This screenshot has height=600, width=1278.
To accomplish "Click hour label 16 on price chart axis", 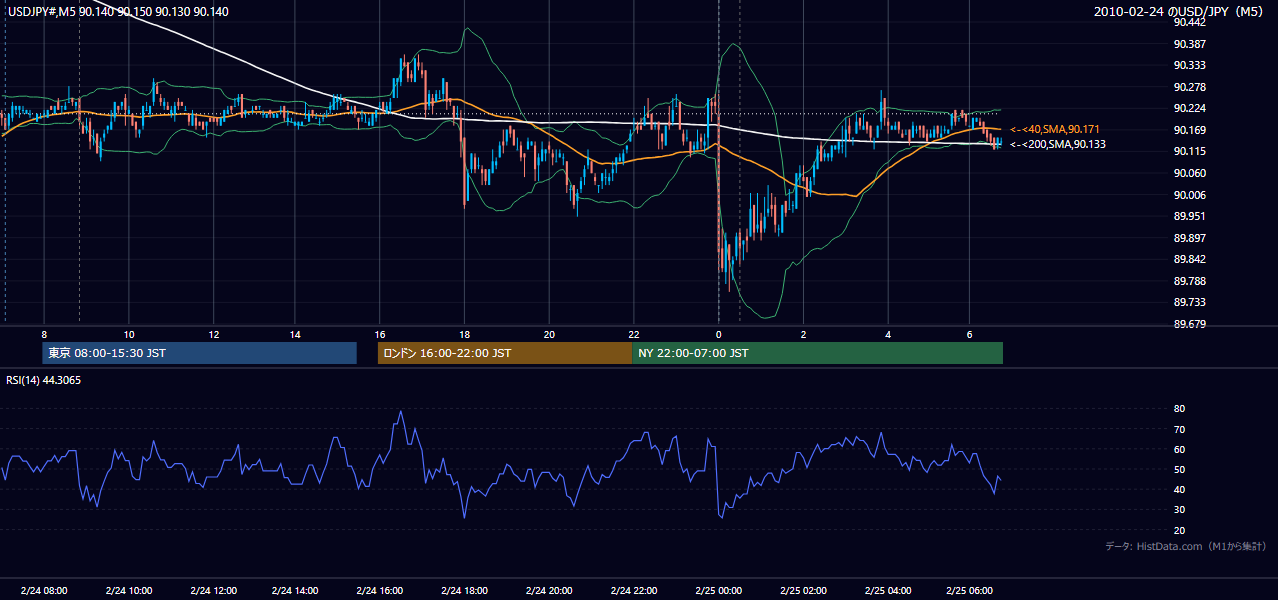I will click(x=380, y=334).
